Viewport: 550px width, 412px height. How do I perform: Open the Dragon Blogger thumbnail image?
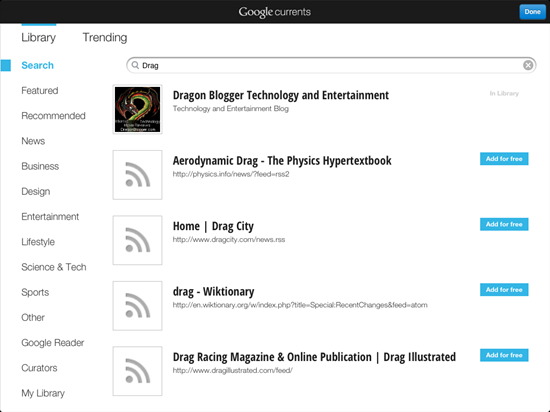[138, 109]
